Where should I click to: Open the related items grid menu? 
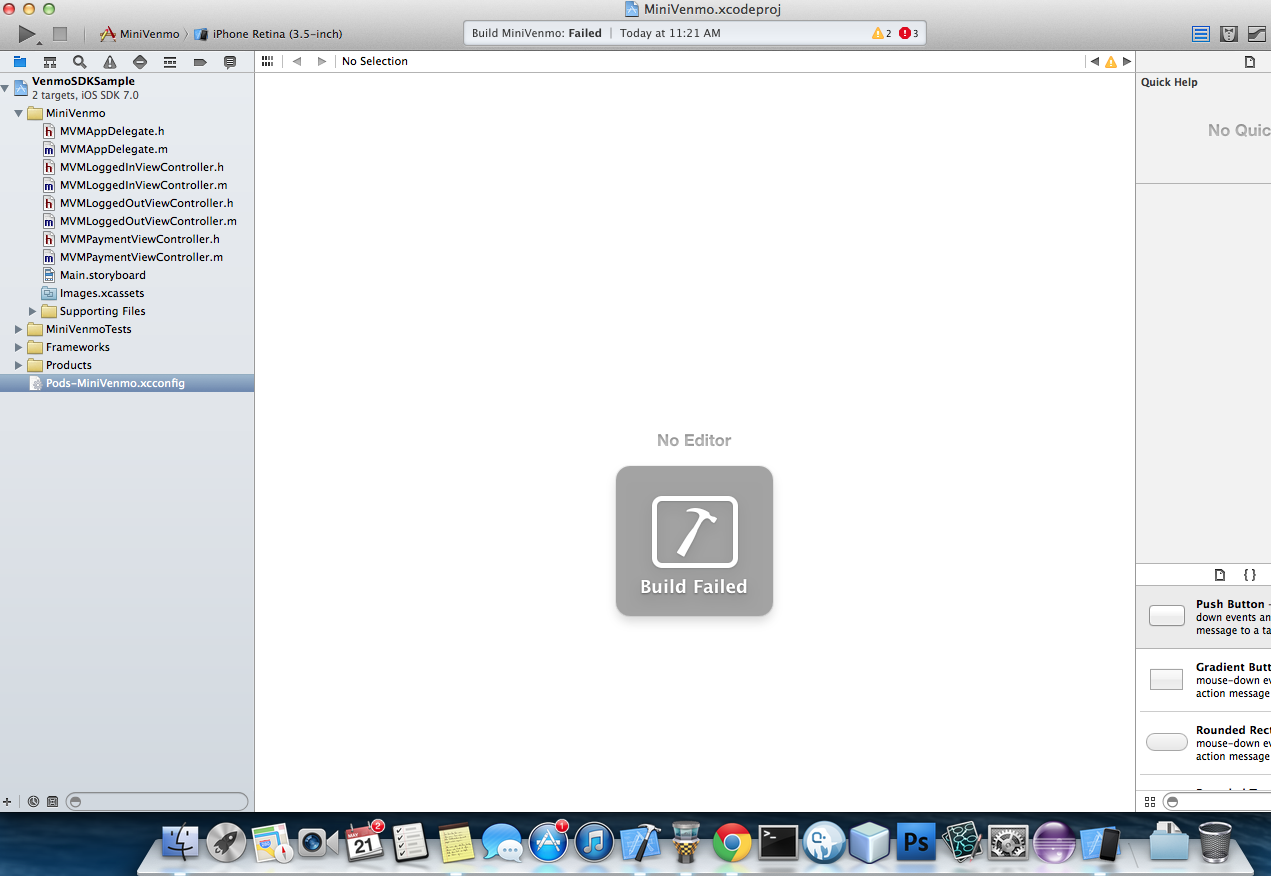click(x=267, y=61)
